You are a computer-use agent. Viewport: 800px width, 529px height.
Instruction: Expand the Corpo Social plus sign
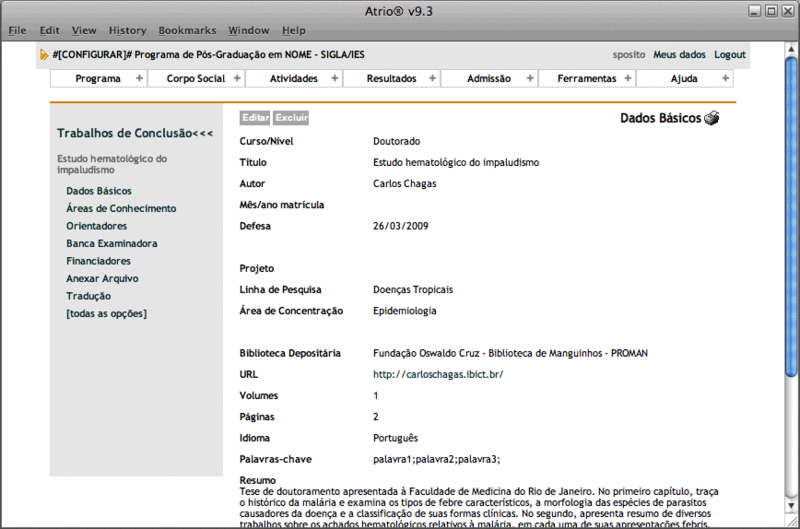237,78
